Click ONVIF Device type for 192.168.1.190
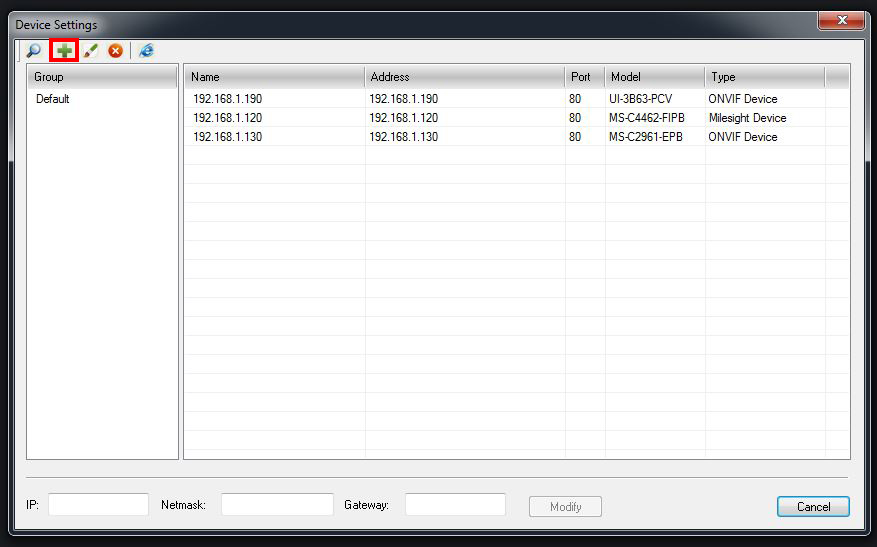This screenshot has width=877, height=547. 743,99
